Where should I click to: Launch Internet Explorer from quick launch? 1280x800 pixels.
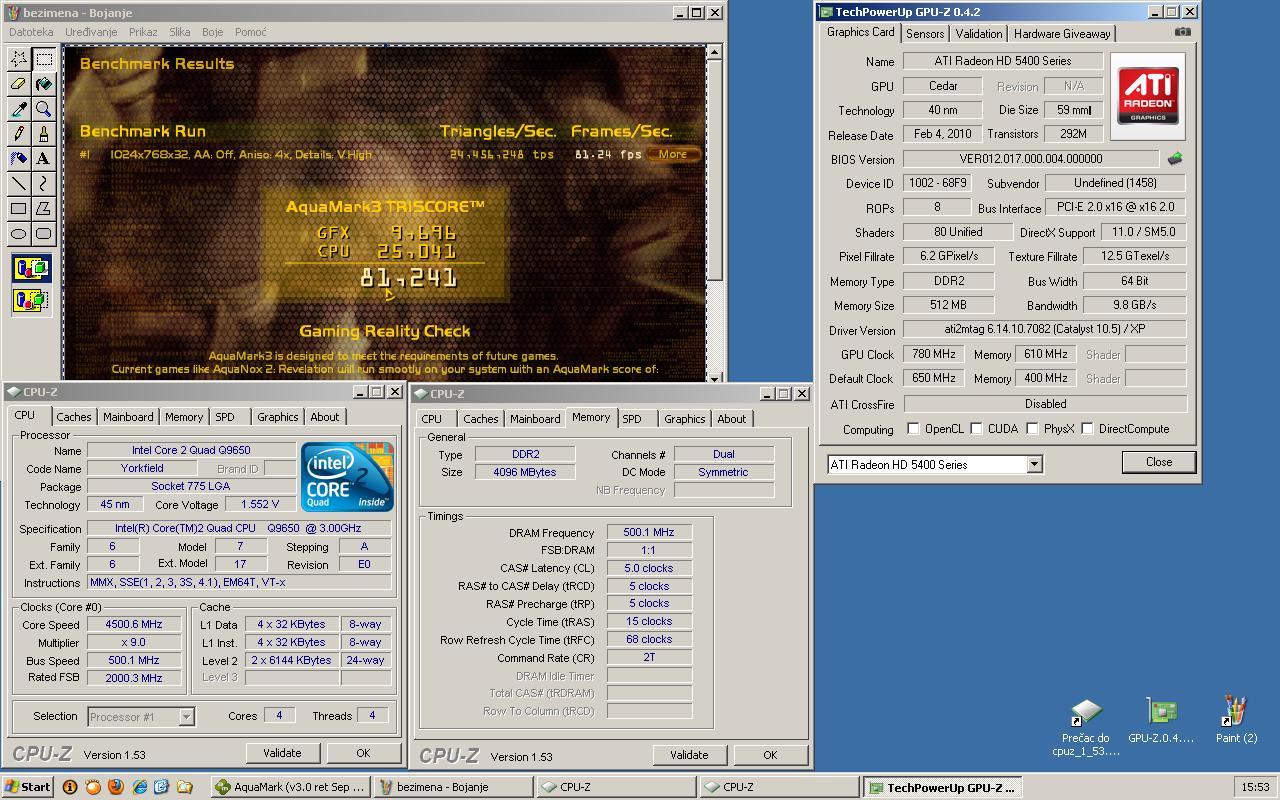click(139, 787)
